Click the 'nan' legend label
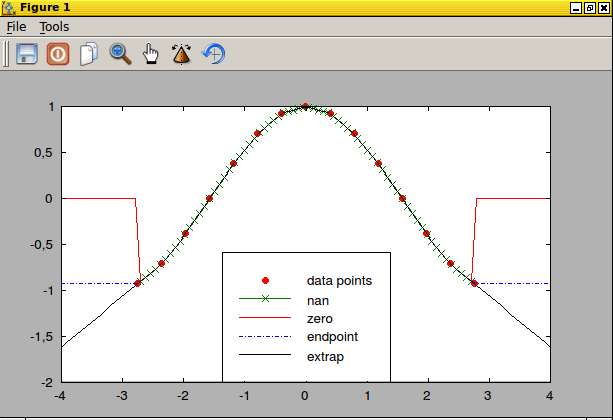The width and height of the screenshot is (613, 420). 318,301
